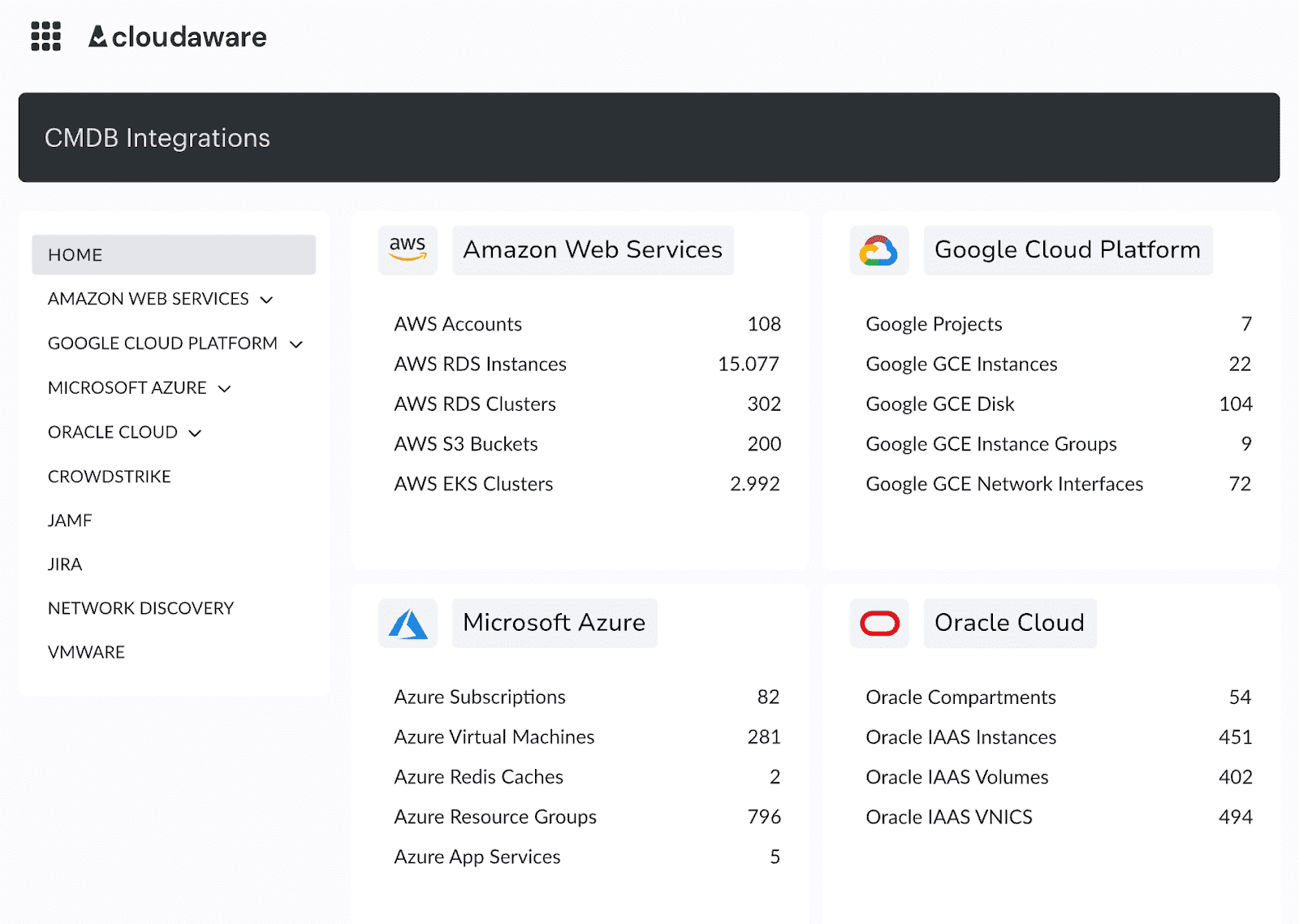Open the AWS EKS Clusters row
Viewport: 1299px width, 924px height.
(x=588, y=484)
